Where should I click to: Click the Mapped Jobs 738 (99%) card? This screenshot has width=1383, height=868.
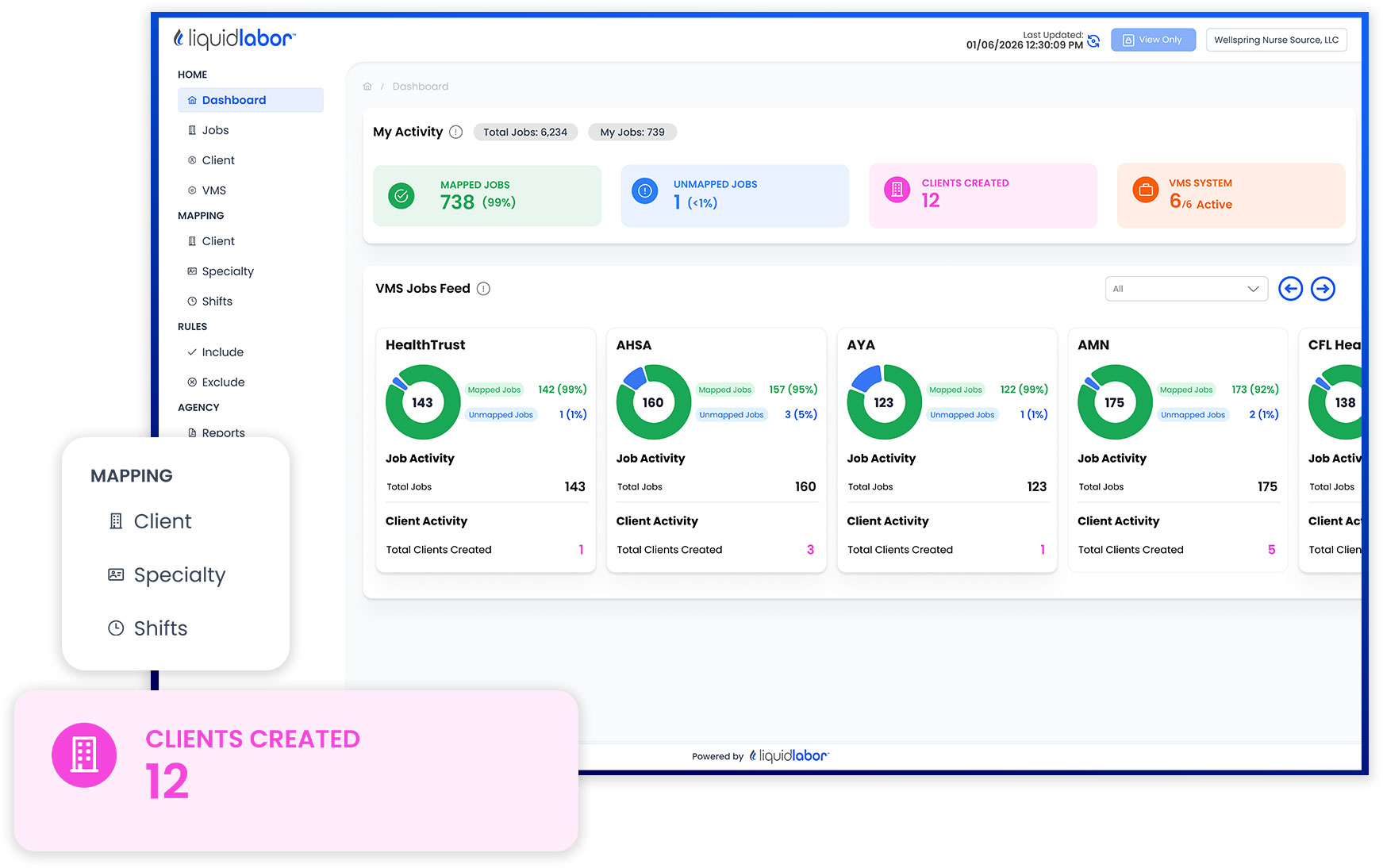coord(487,196)
